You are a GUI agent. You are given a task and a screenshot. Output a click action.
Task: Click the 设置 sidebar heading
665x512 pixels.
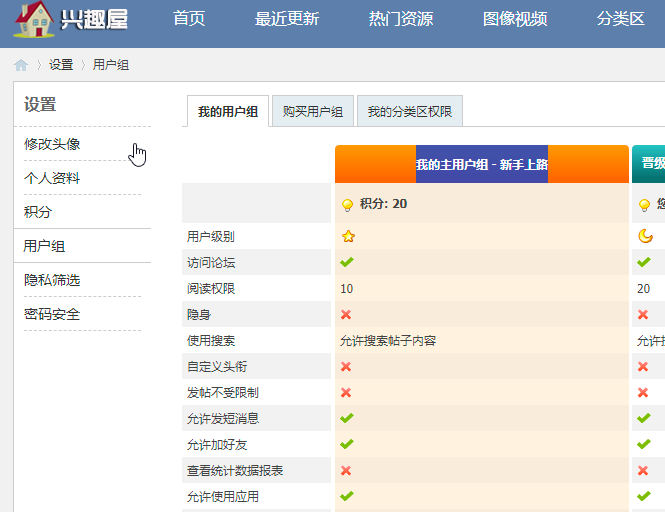(40, 104)
